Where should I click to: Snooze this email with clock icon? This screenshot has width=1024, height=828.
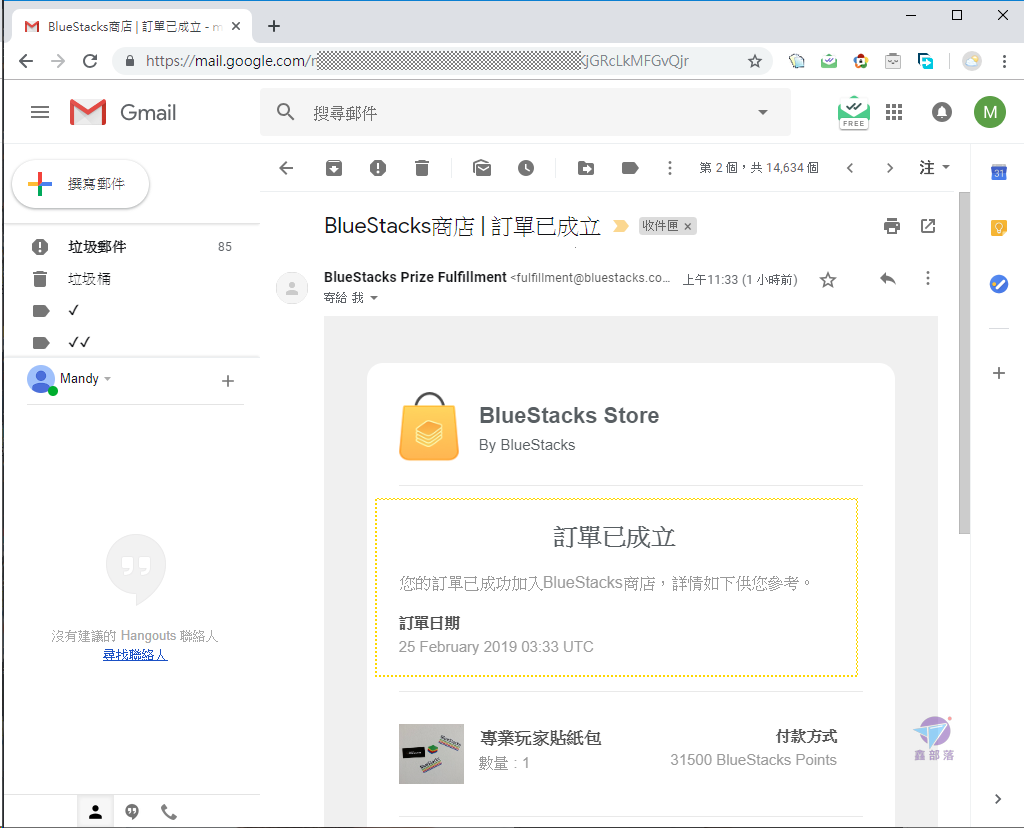point(526,168)
